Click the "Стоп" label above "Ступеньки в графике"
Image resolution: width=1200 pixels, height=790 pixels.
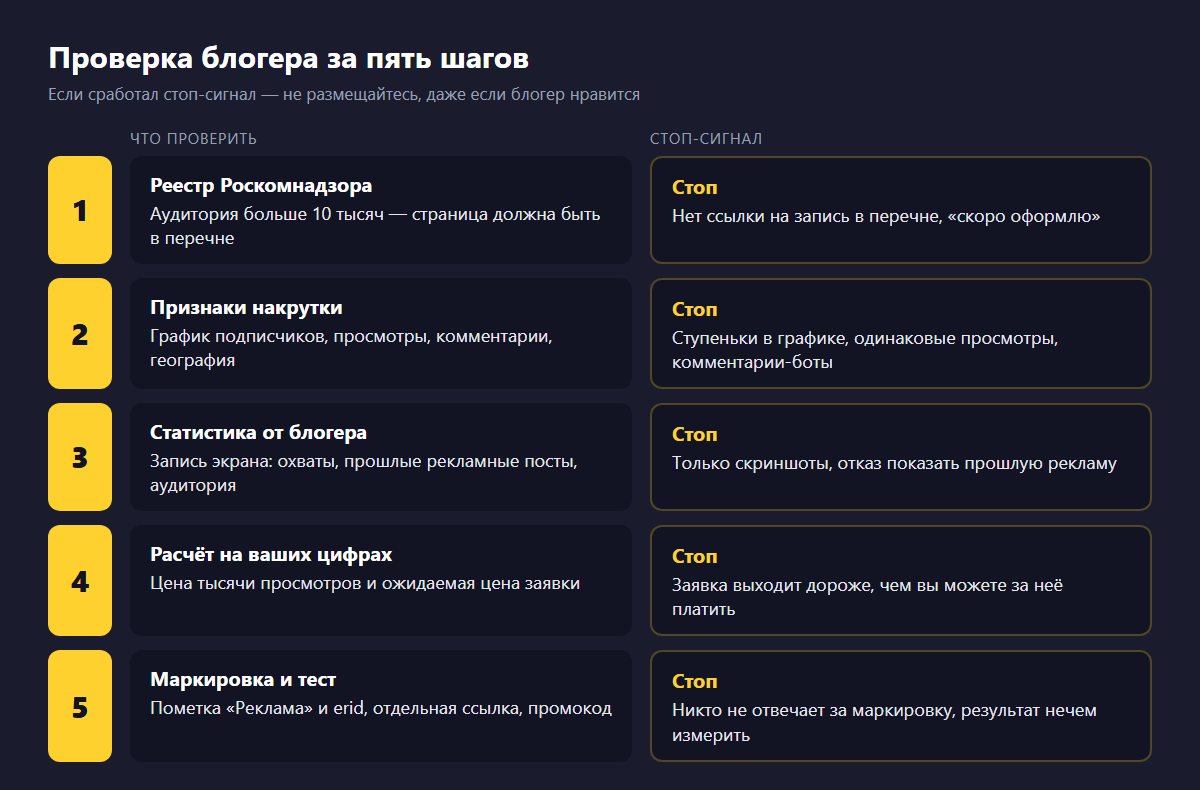[695, 310]
